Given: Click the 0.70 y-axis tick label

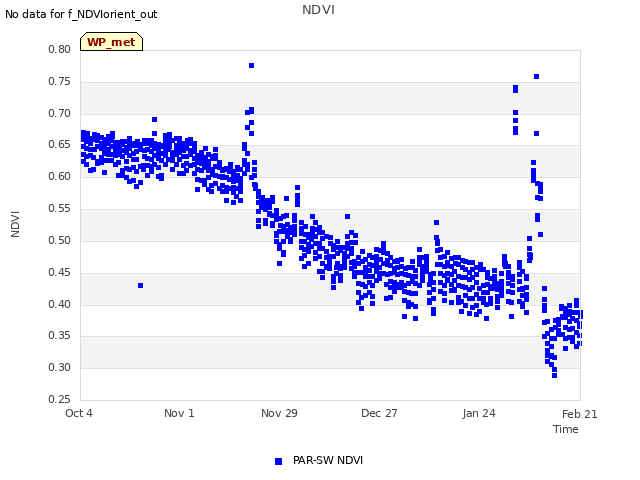Looking at the screenshot, I should pyautogui.click(x=60, y=113).
